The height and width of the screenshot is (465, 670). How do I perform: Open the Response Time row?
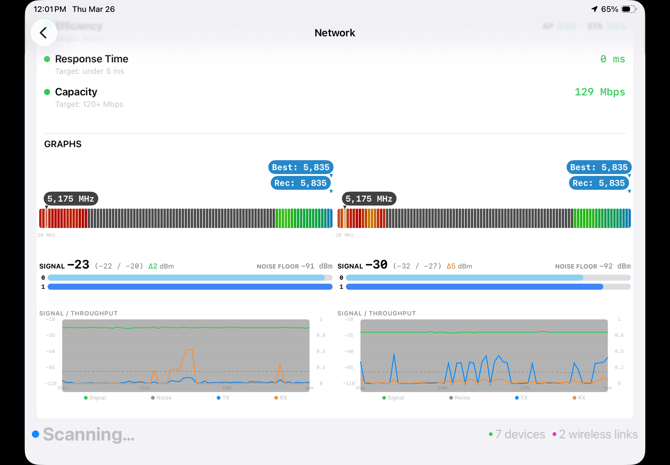pos(335,64)
